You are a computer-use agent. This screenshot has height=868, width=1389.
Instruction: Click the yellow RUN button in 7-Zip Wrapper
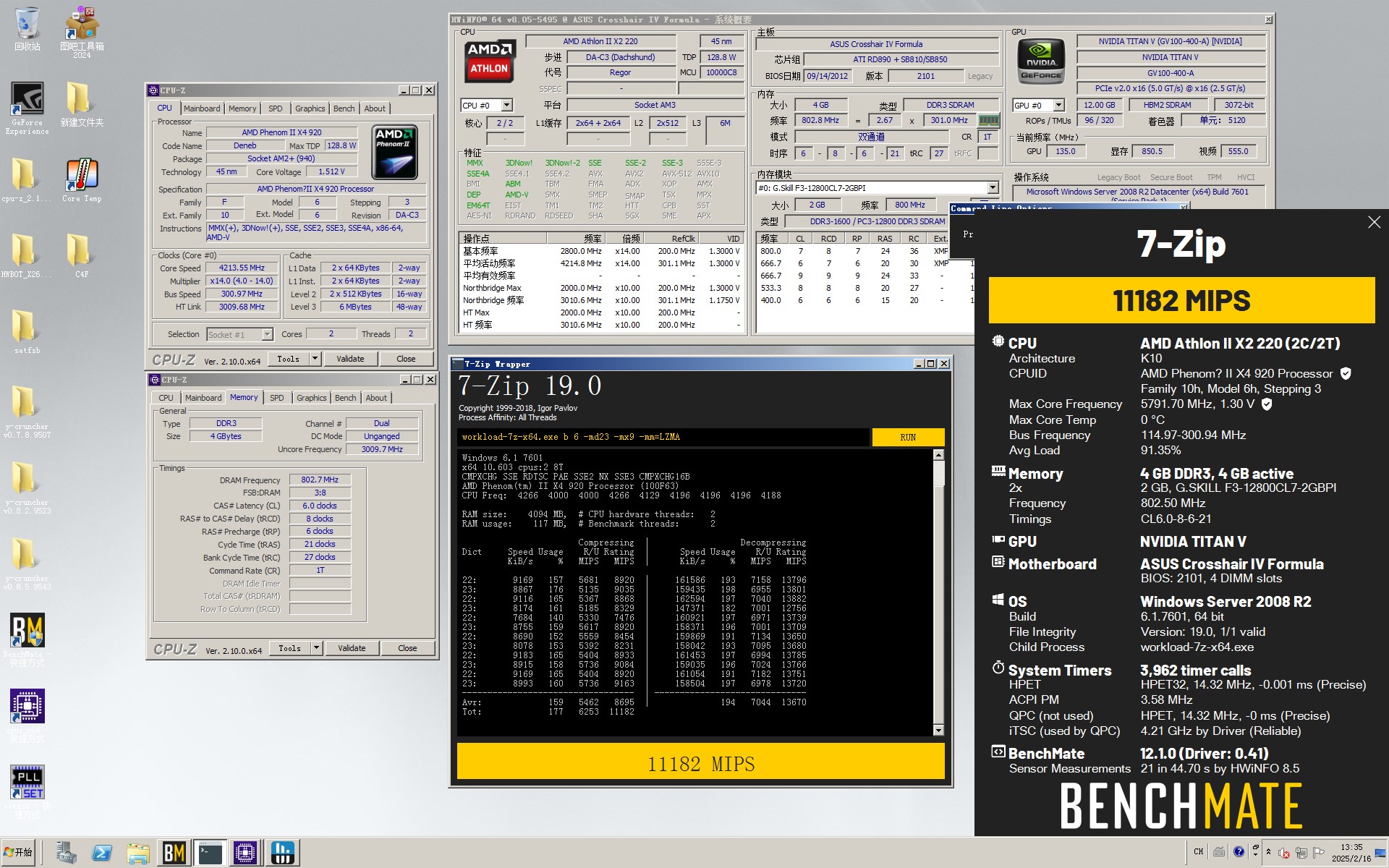point(908,437)
